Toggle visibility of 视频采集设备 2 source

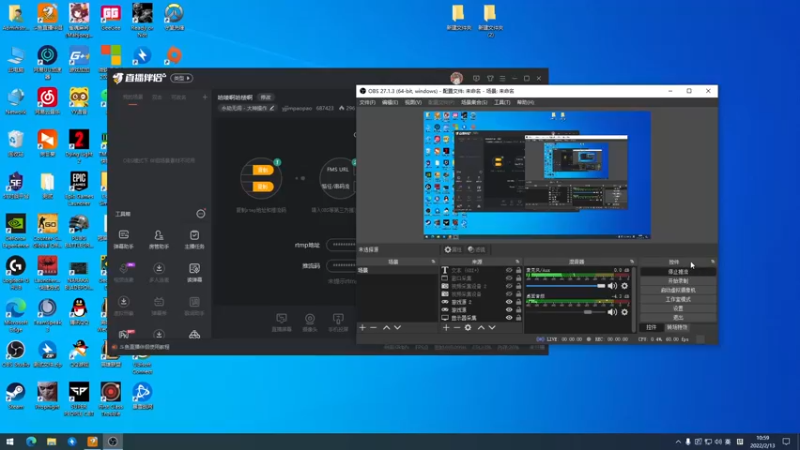[x=509, y=286]
